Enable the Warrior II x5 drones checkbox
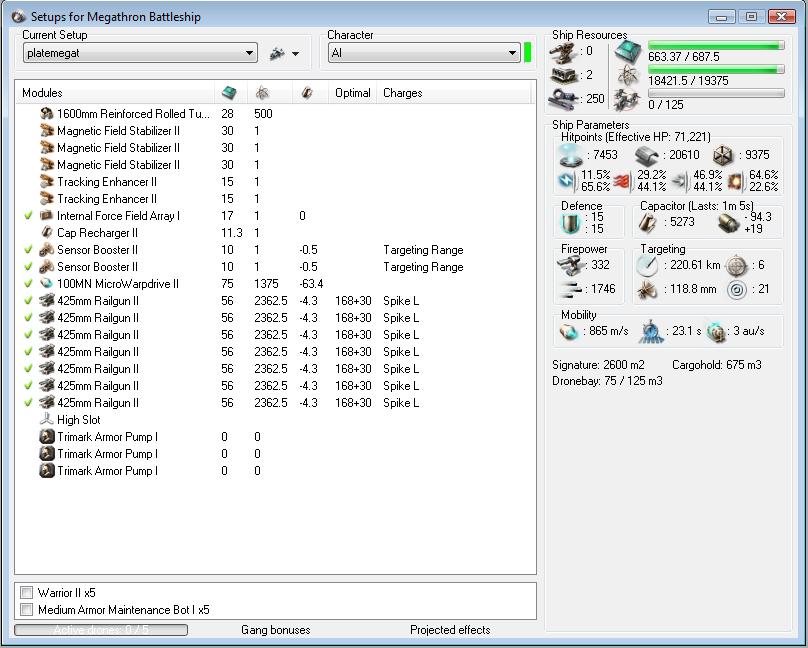Viewport: 808px width, 648px height. pyautogui.click(x=26, y=592)
